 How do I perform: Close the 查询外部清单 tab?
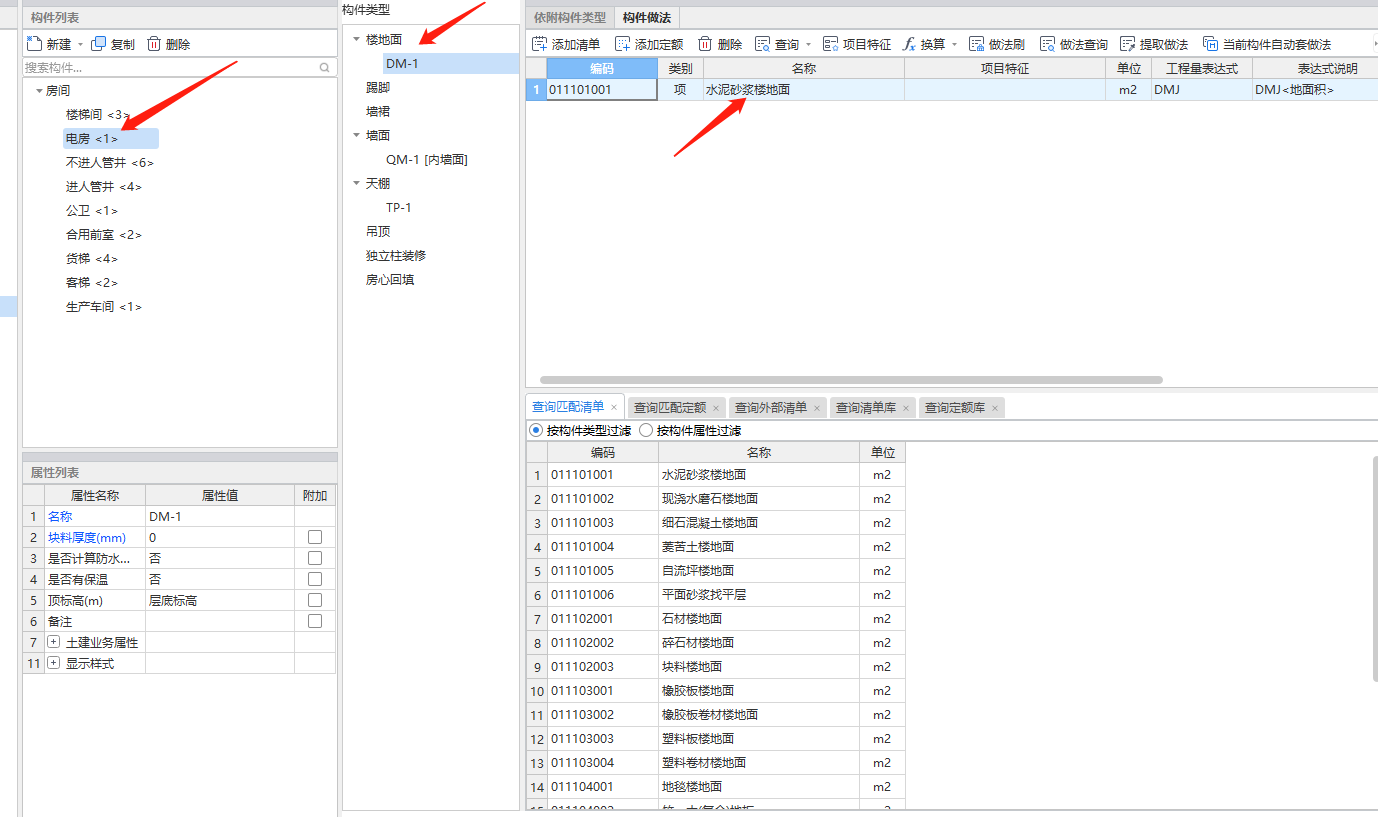coord(817,408)
